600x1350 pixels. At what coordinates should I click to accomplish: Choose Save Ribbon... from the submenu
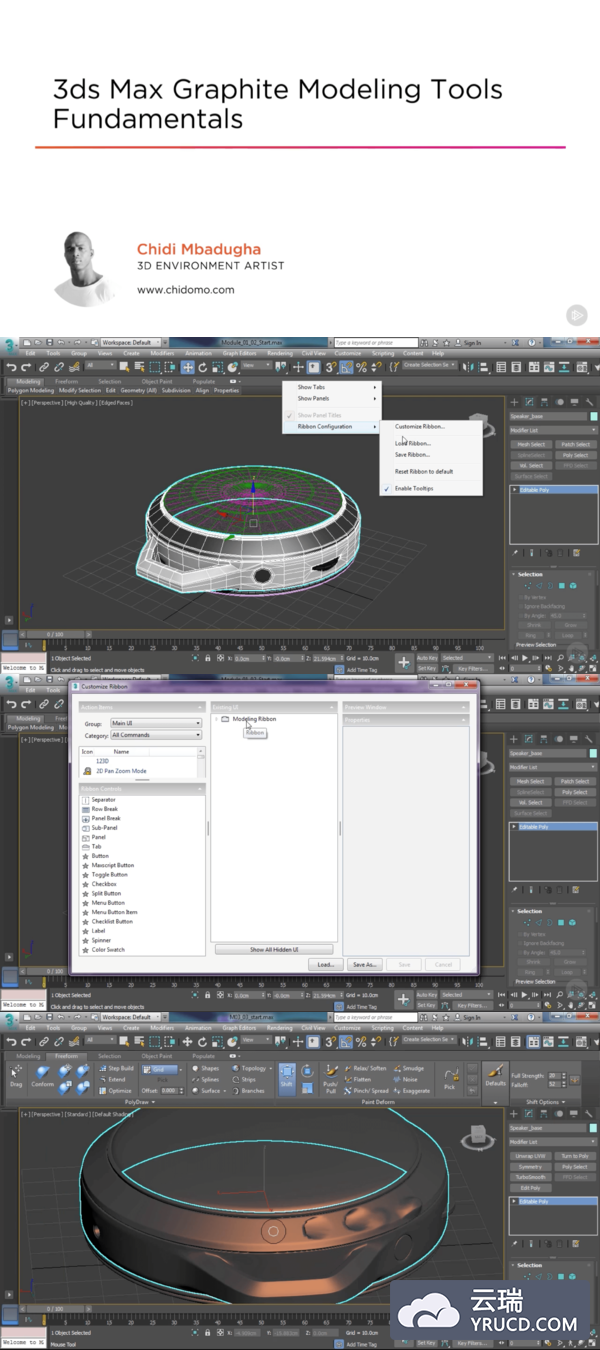tap(431, 454)
